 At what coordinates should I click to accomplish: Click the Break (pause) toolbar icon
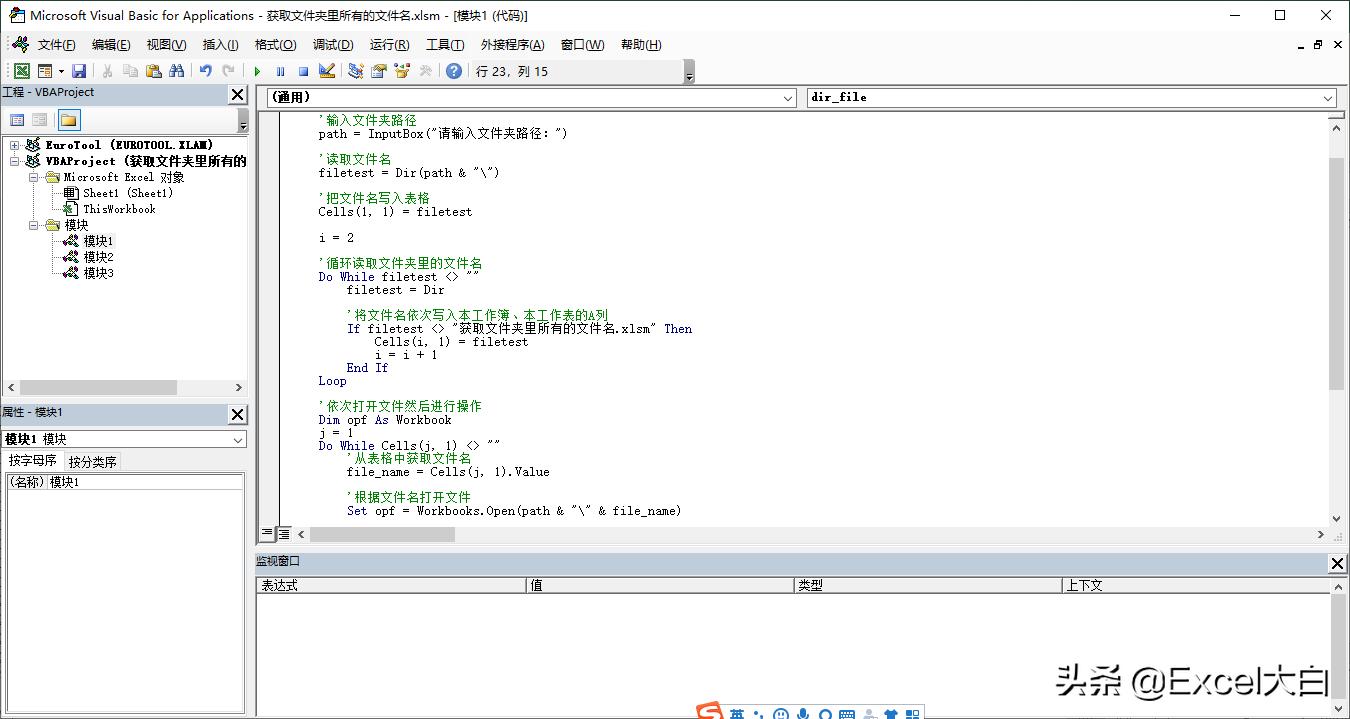coord(280,71)
